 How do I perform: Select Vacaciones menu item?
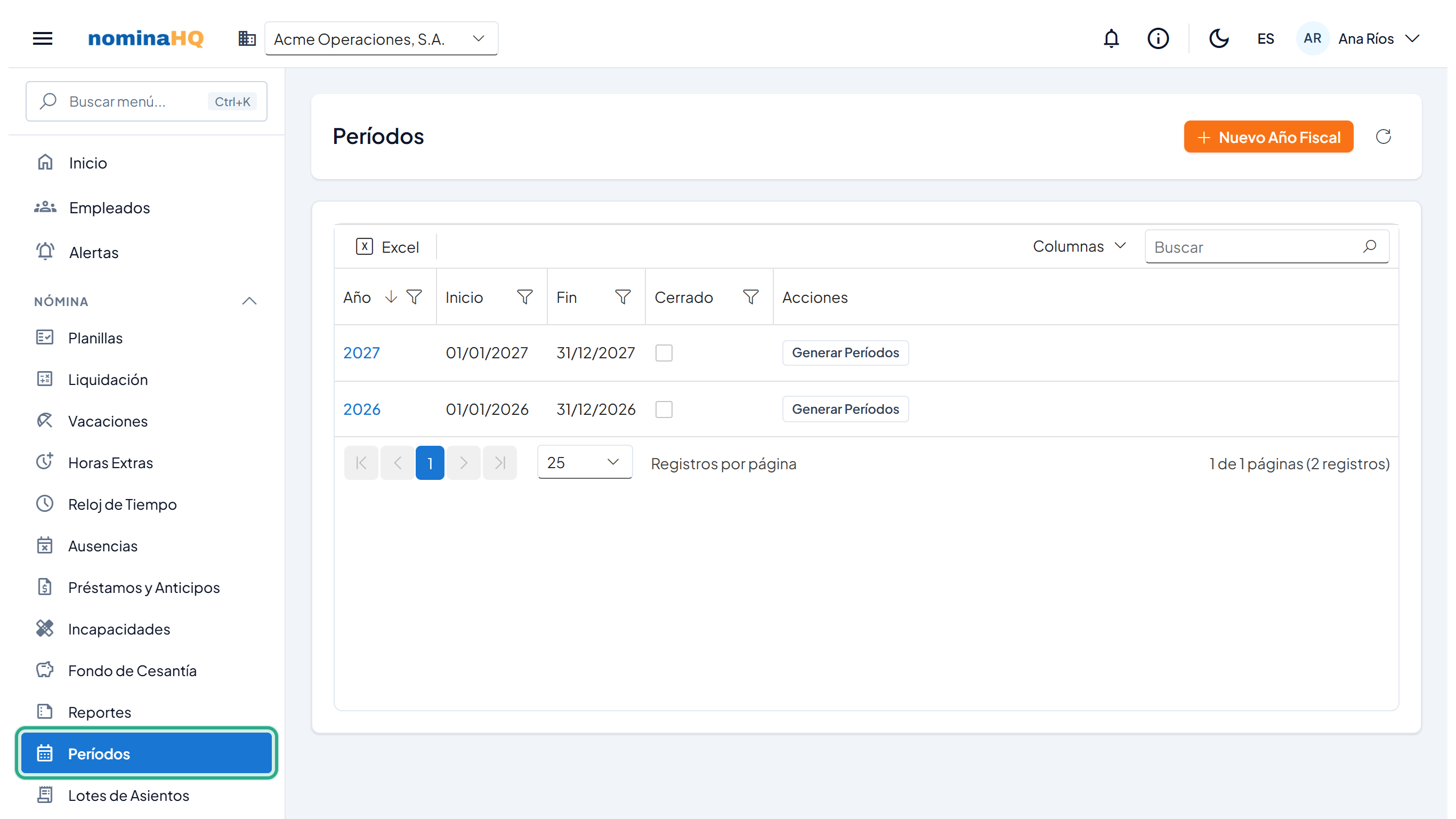[x=146, y=421]
